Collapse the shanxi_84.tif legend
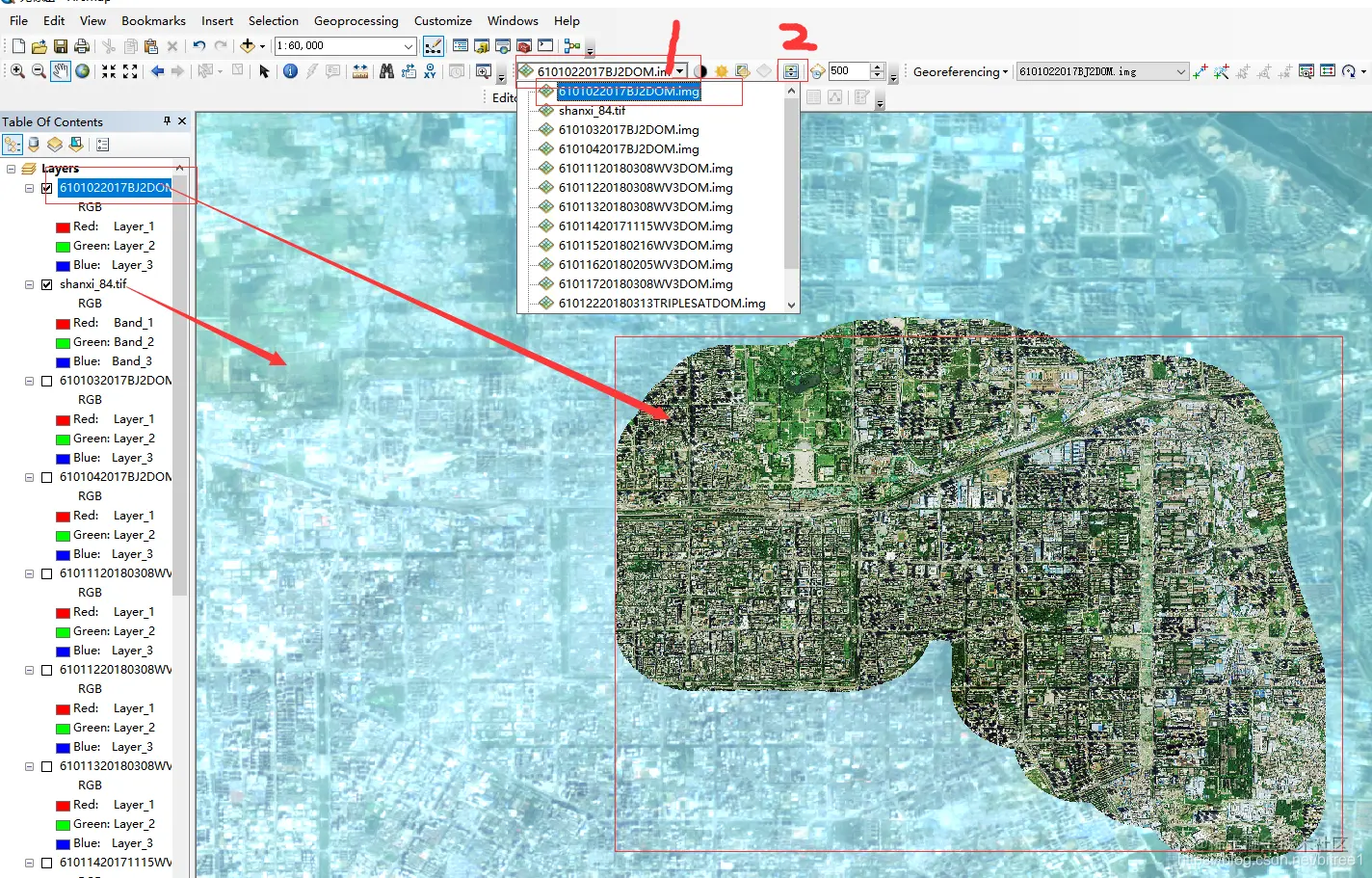Image resolution: width=1372 pixels, height=878 pixels. tap(29, 284)
